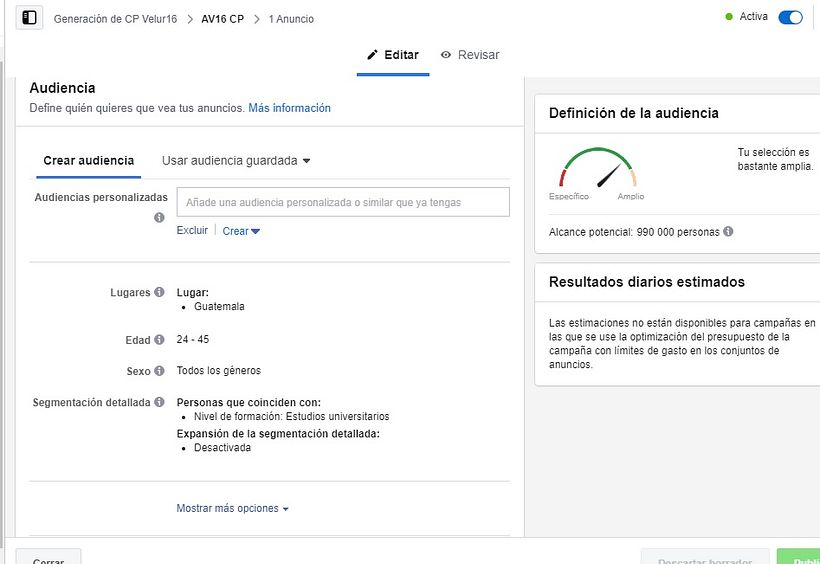This screenshot has height=564, width=820.
Task: Click the info icon beside Edad
Action: (159, 340)
